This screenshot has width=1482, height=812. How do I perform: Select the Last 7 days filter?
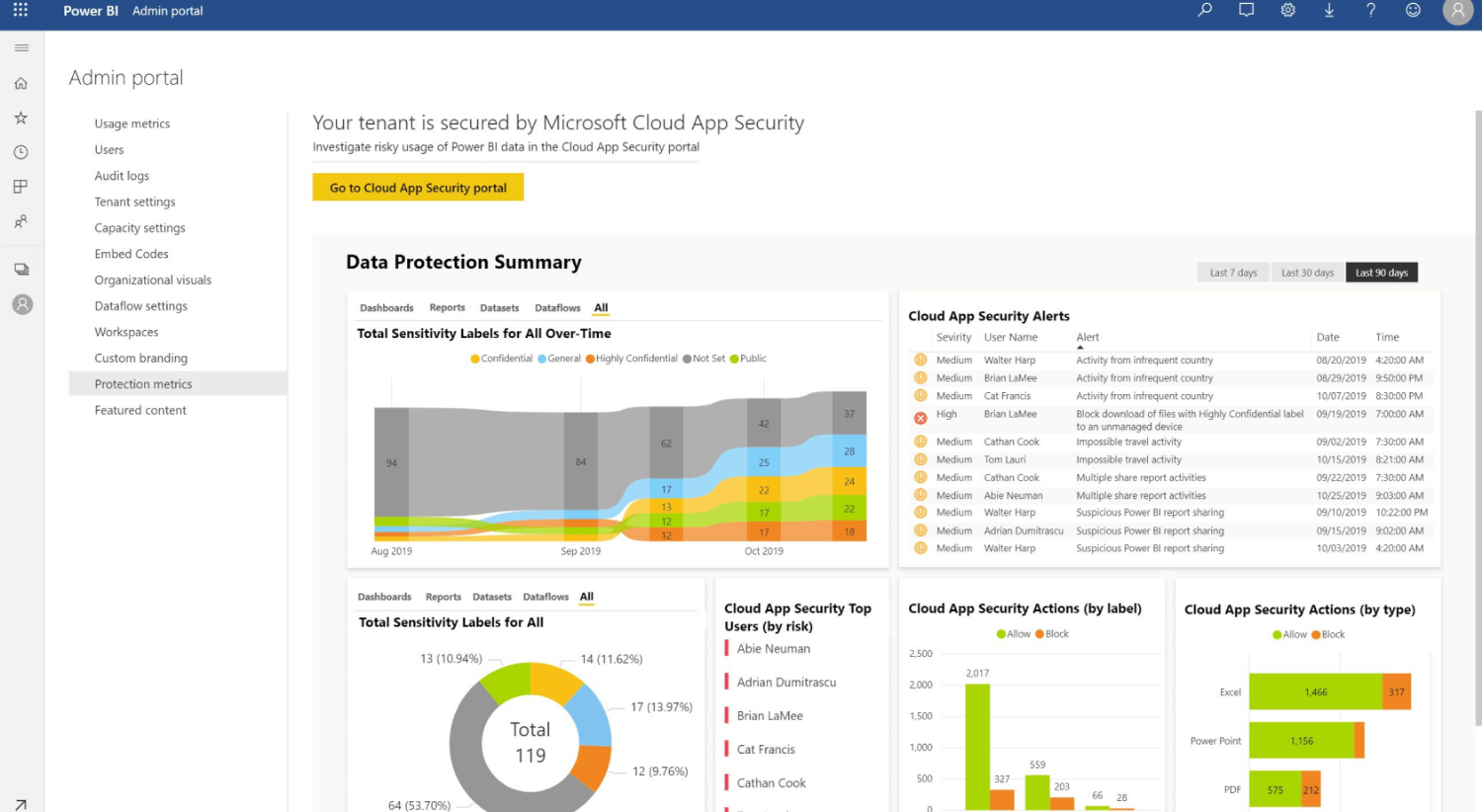tap(1233, 273)
